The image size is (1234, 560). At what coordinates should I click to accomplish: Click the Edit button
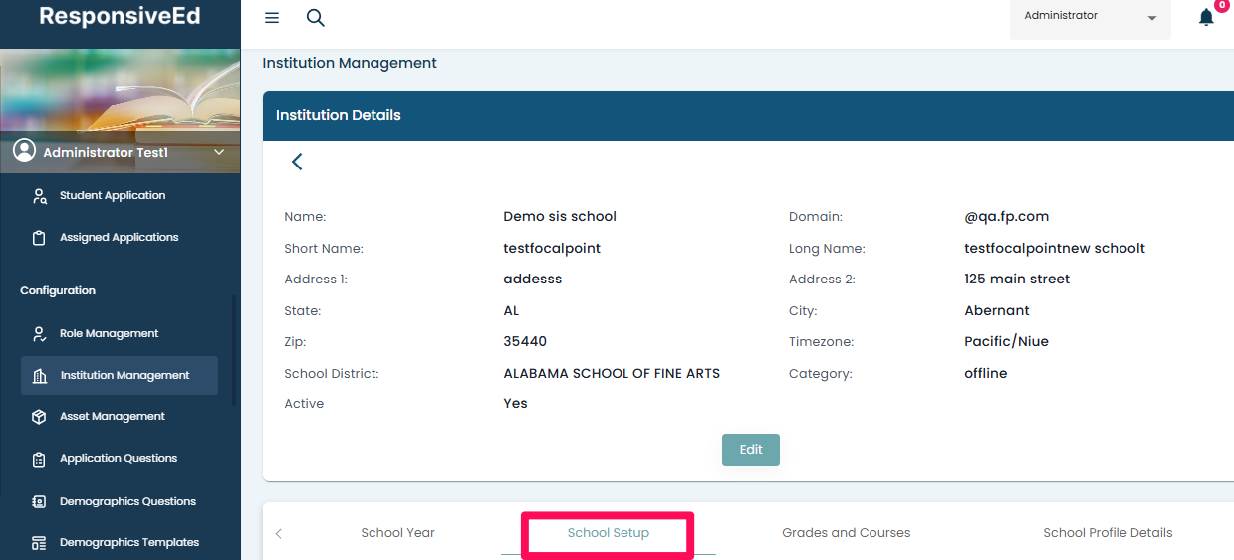point(750,450)
